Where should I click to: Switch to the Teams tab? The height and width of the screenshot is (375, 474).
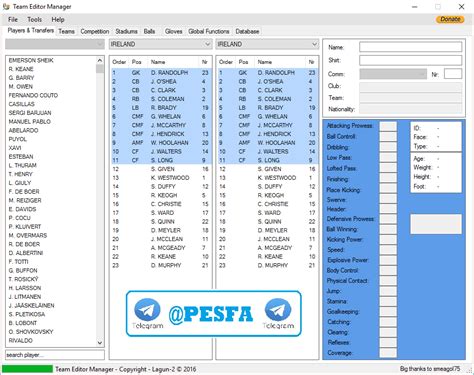pos(66,31)
